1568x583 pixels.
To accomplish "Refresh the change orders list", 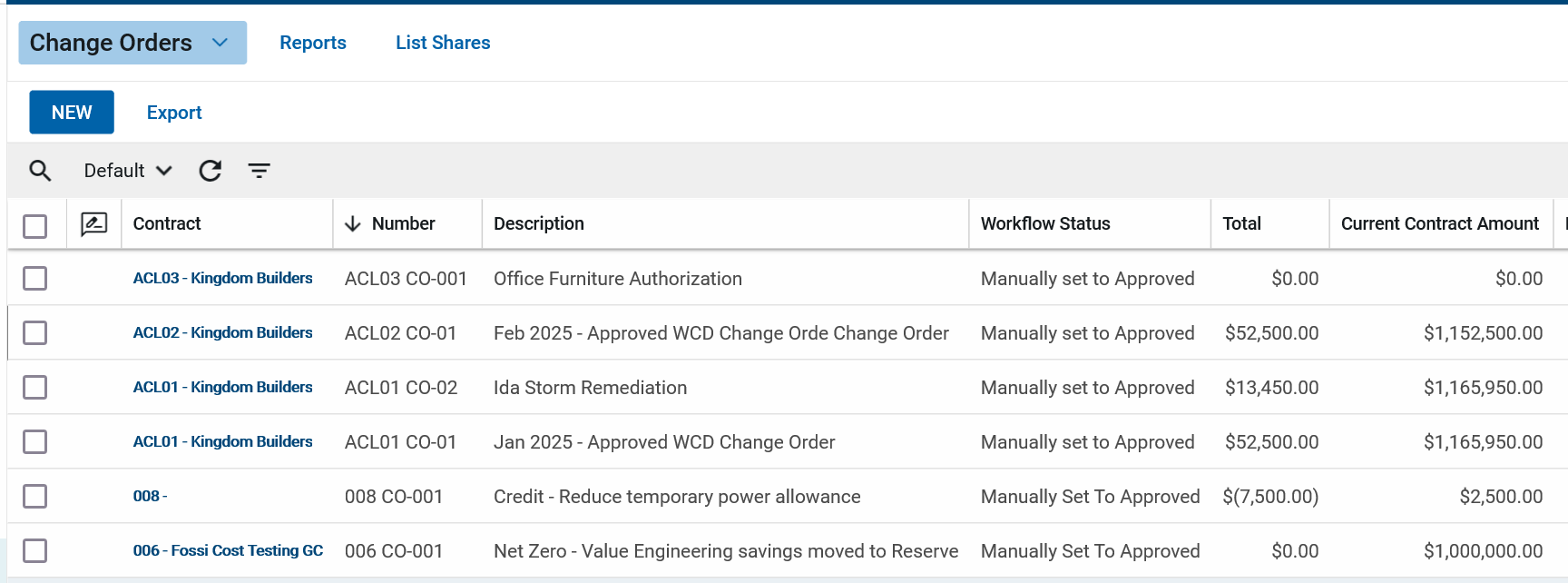I will (x=211, y=171).
